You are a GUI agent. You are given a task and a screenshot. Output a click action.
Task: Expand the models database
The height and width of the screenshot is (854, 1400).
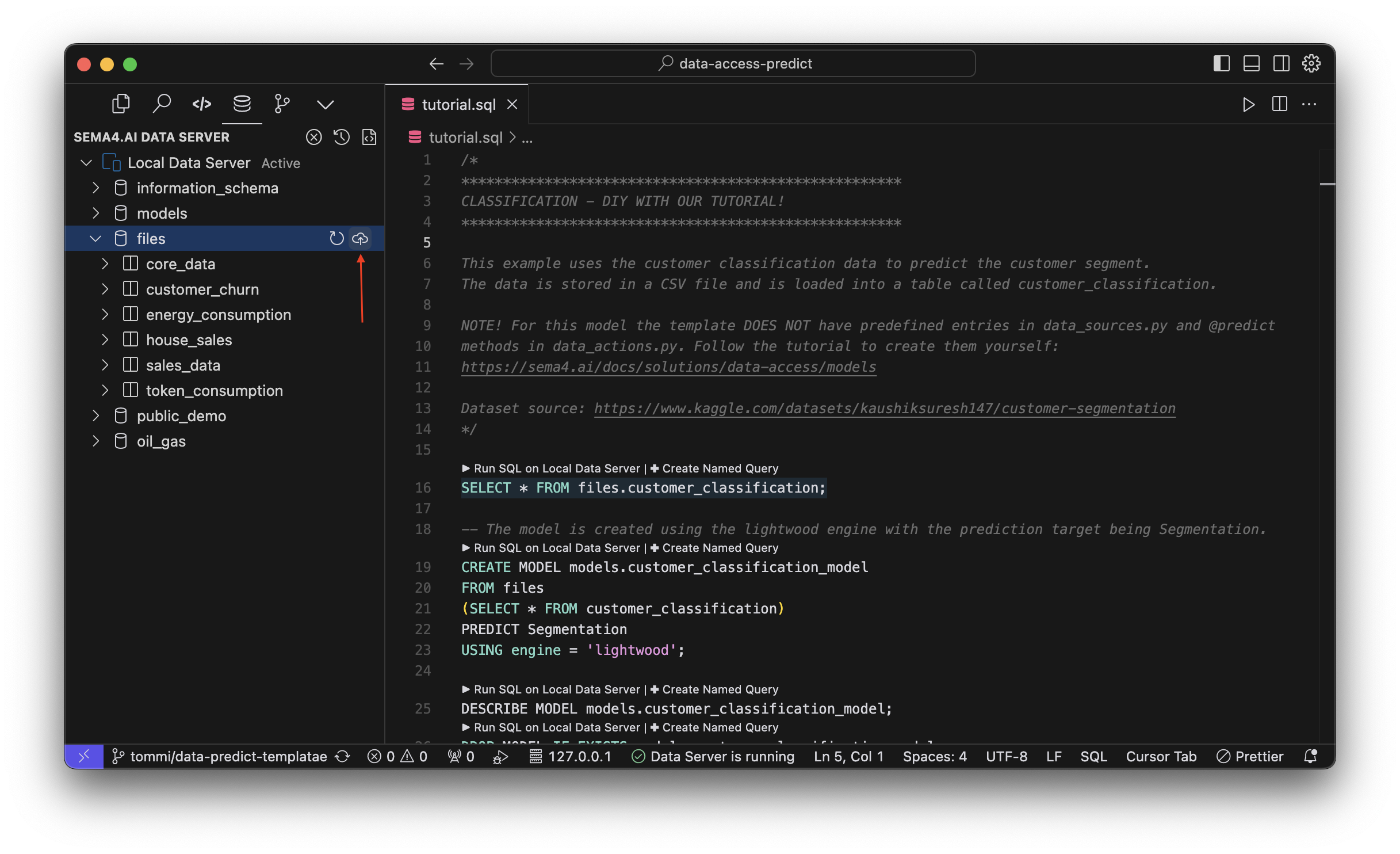tap(96, 213)
